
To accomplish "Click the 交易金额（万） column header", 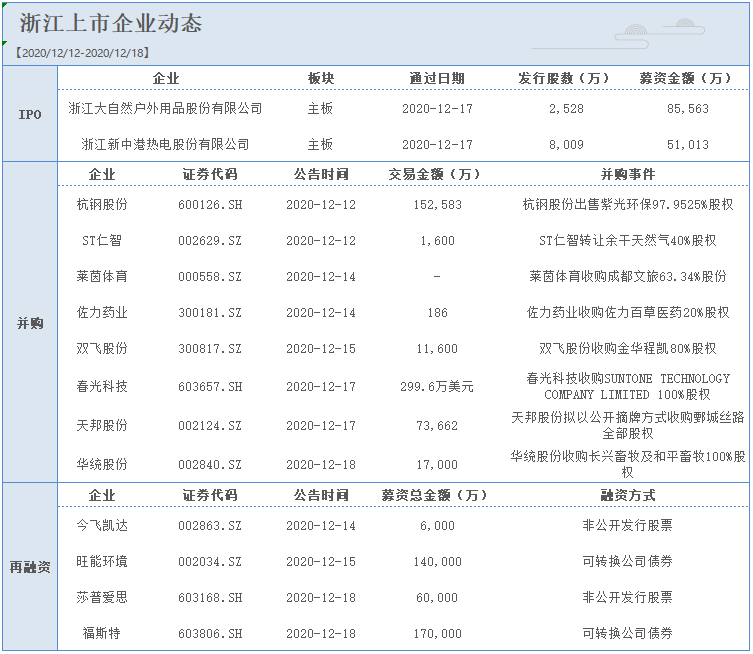I will pyautogui.click(x=437, y=174).
